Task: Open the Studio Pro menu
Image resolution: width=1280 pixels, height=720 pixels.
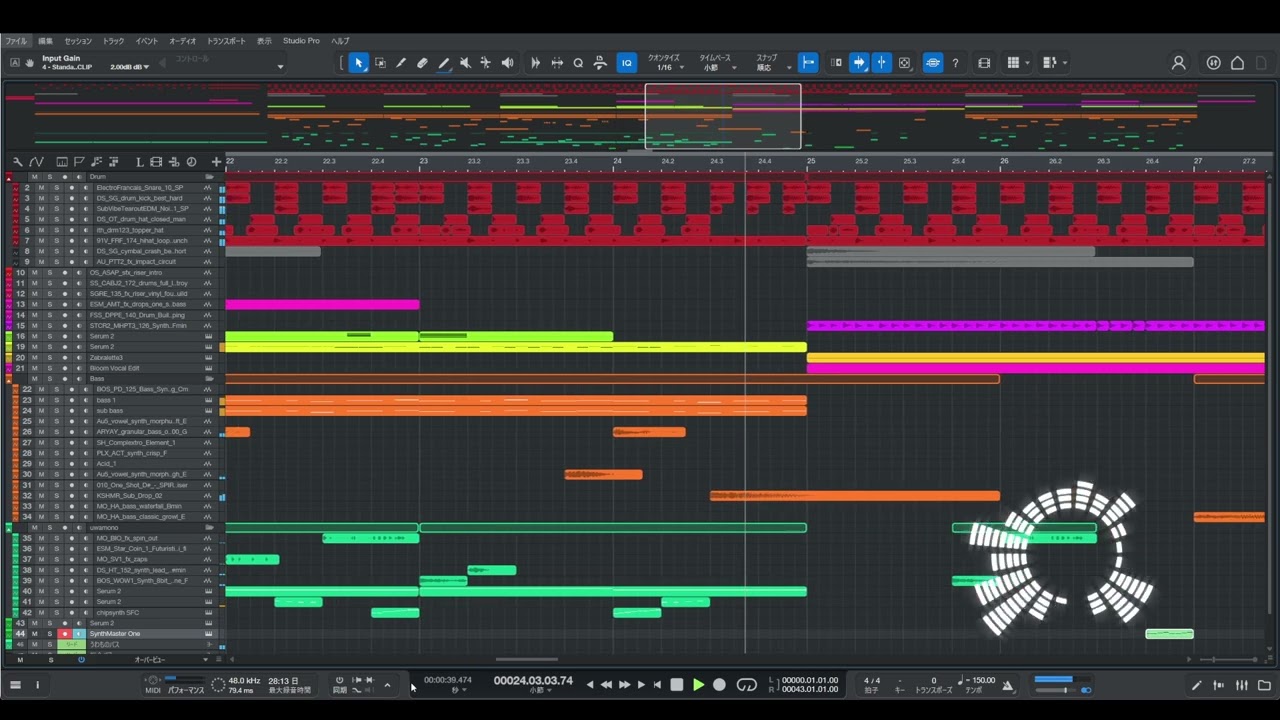Action: 301,41
